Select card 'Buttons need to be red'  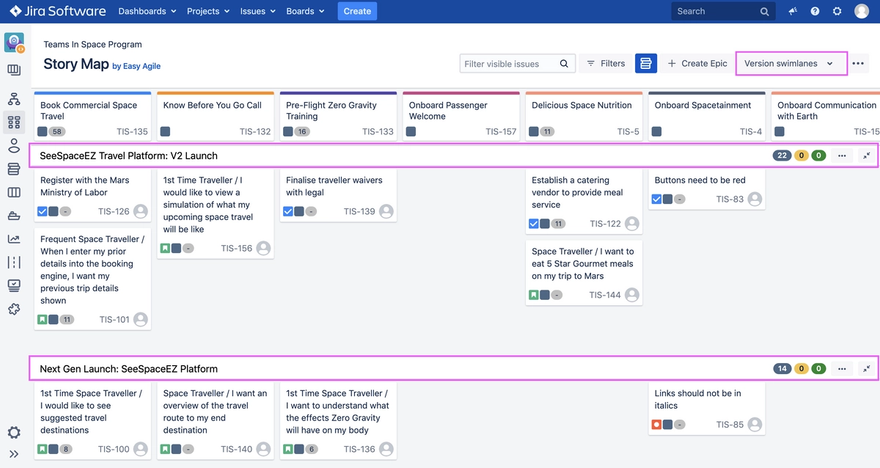(x=707, y=190)
